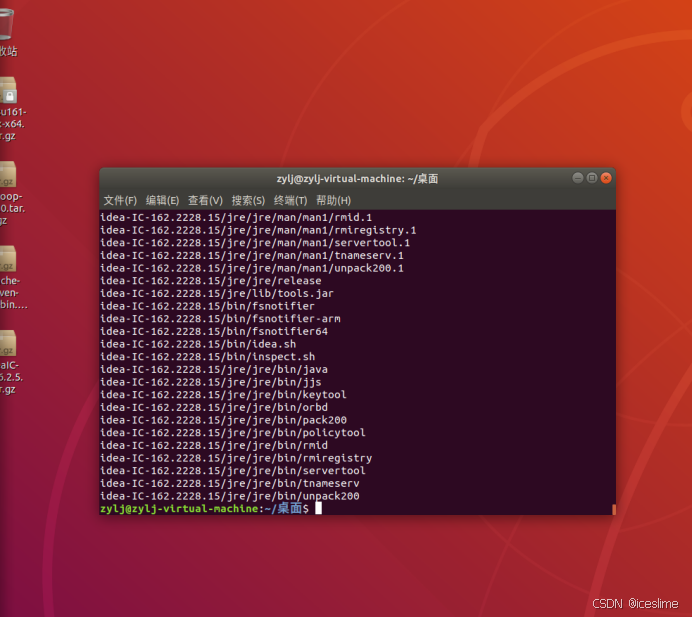692x618 pixels.
Task: Click the line ending in lib/tools.jar
Action: point(217,294)
